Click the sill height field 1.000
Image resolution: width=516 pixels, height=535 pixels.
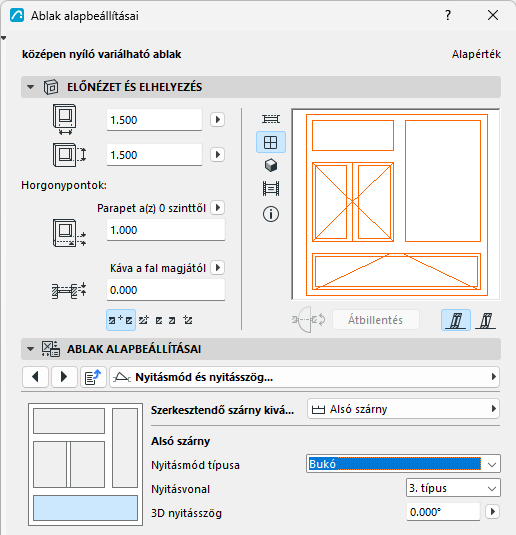166,230
